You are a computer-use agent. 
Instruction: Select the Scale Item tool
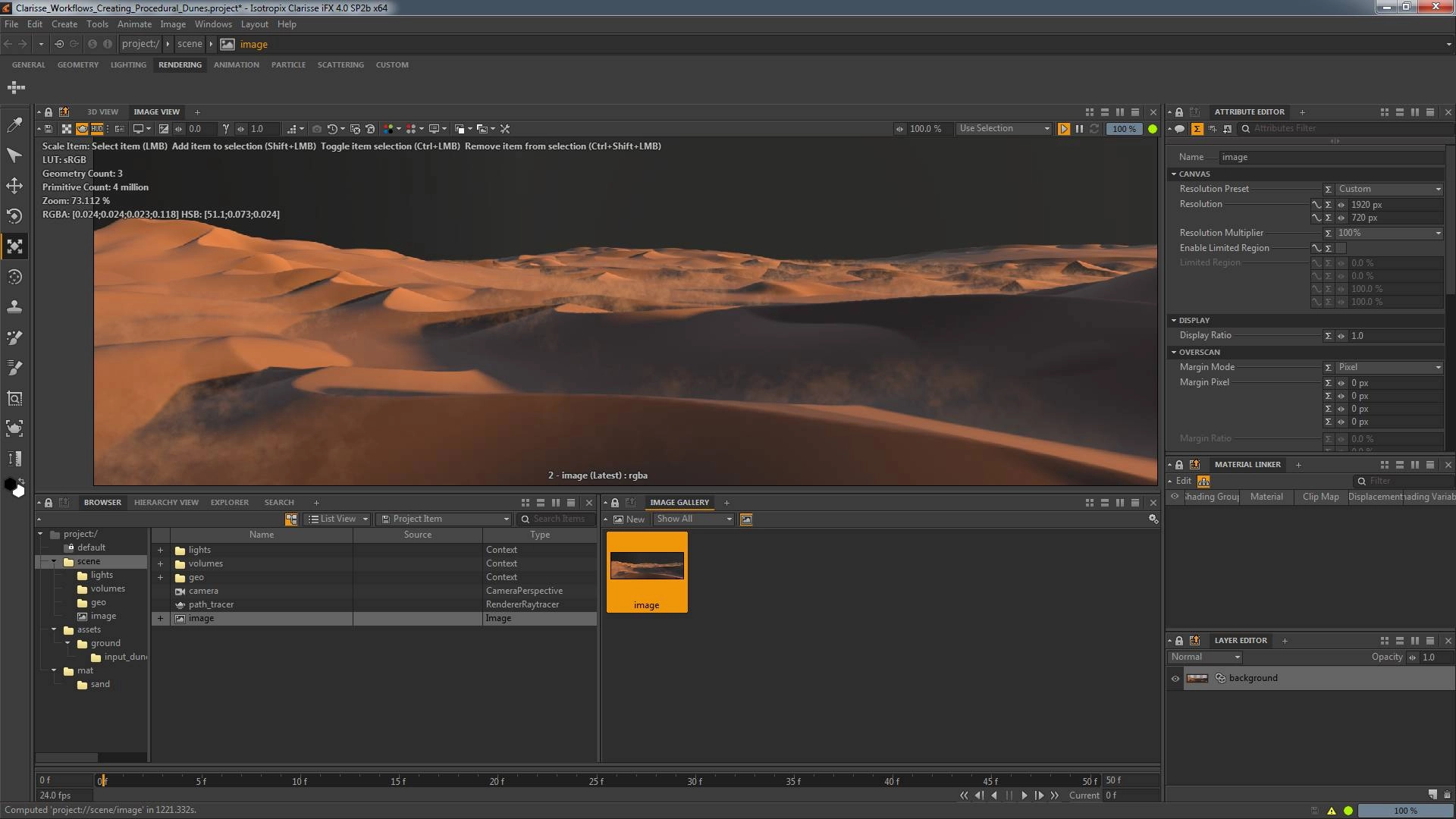[x=14, y=246]
